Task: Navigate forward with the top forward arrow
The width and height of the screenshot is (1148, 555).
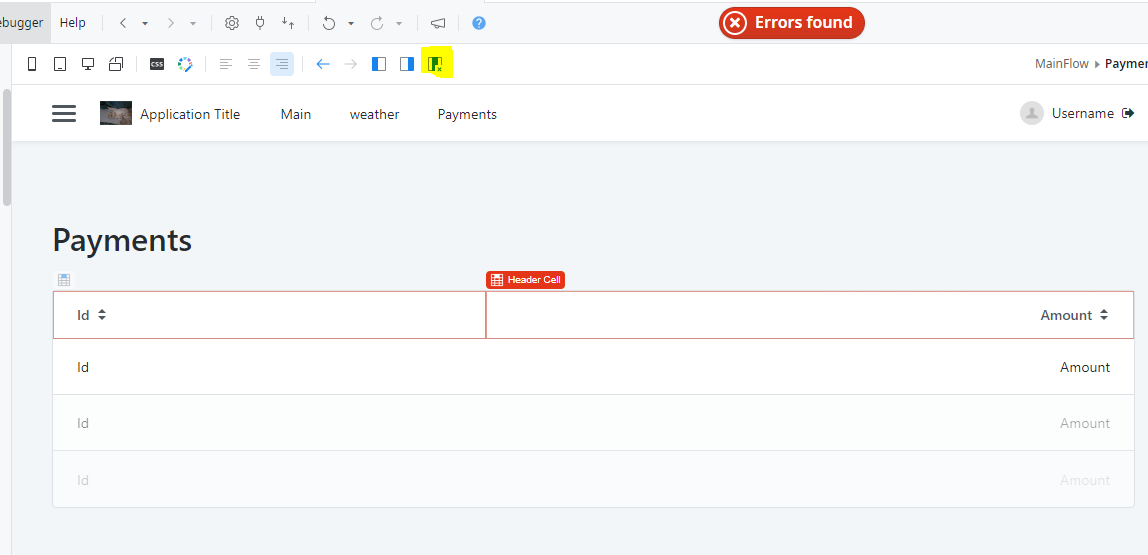Action: (x=171, y=23)
